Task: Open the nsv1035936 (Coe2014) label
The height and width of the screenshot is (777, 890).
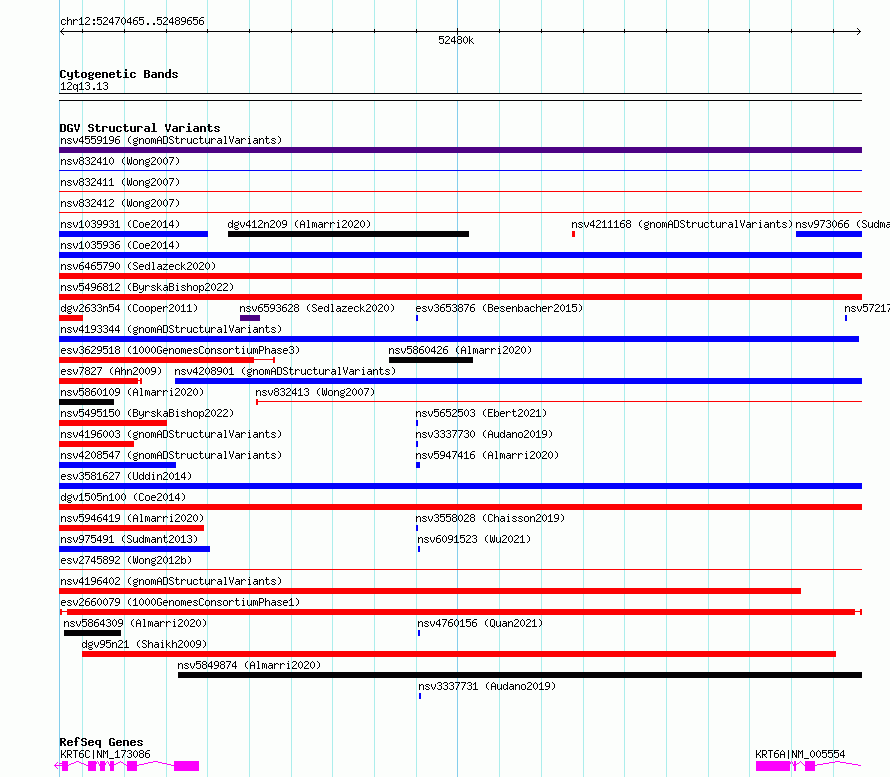Action: coord(120,245)
